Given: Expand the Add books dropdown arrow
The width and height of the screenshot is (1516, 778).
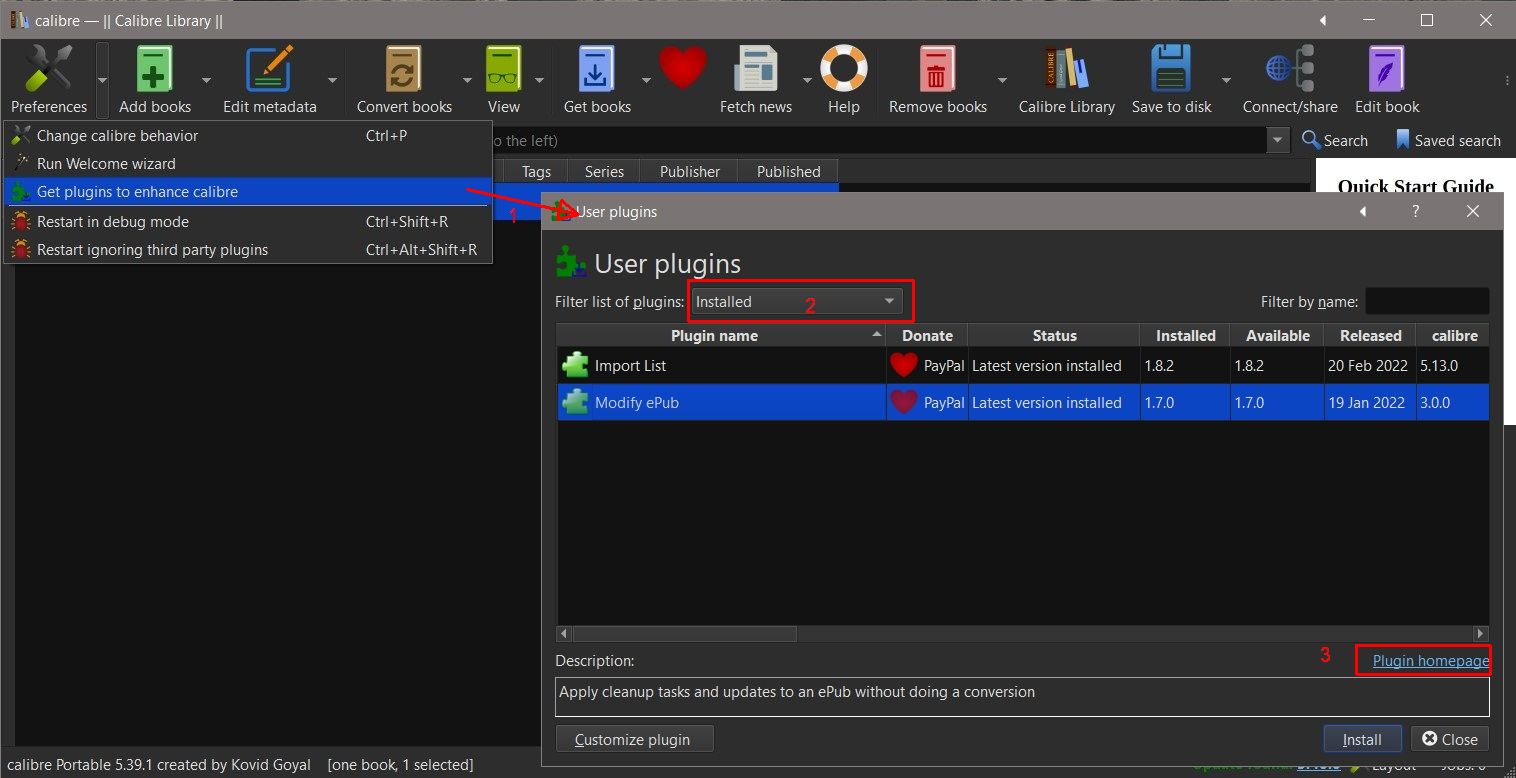Looking at the screenshot, I should [206, 80].
